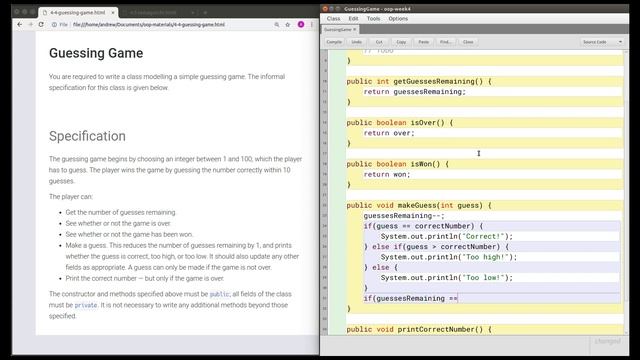640x360 pixels.
Task: Click 'public void makeGuess(int guess) {' line
Action: tap(419, 205)
